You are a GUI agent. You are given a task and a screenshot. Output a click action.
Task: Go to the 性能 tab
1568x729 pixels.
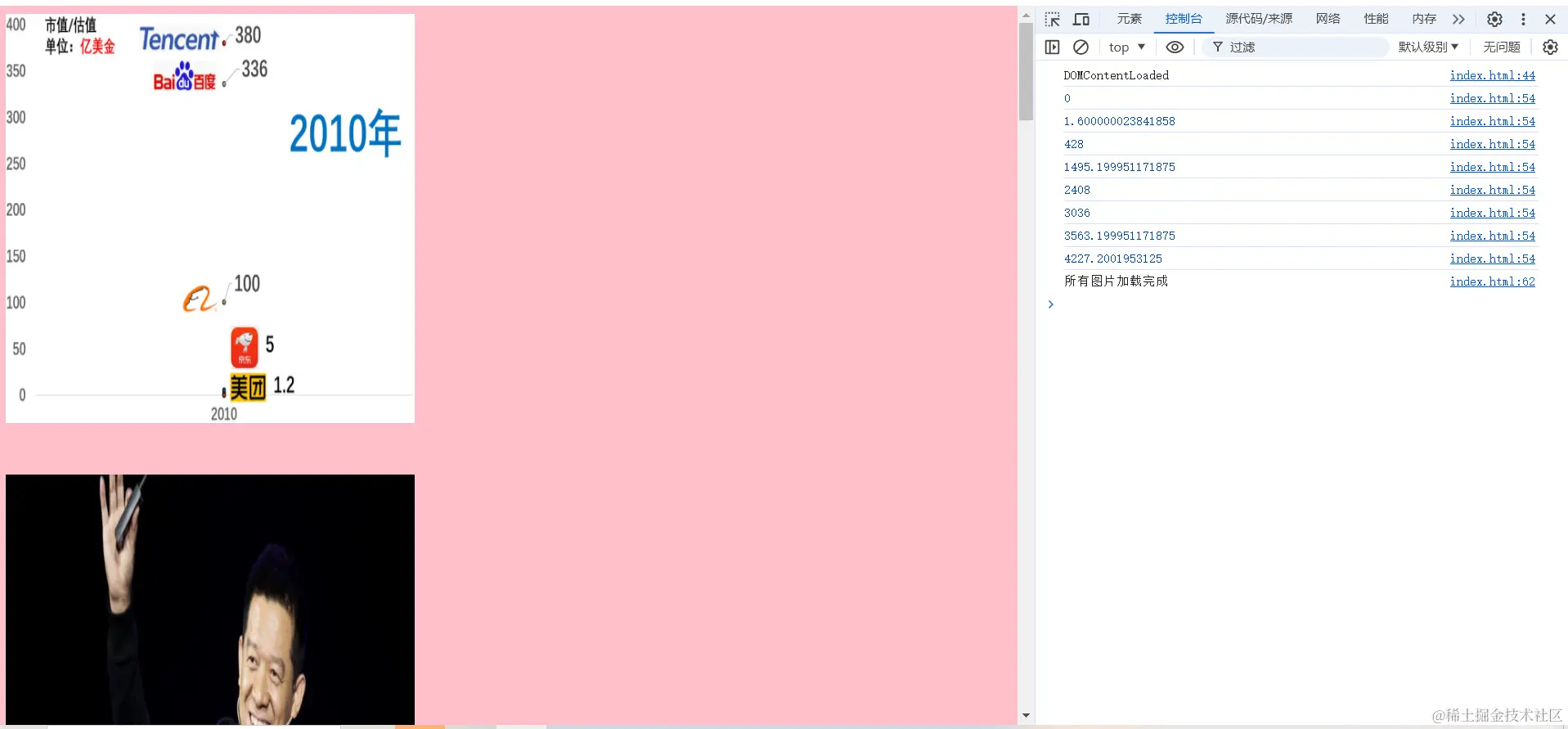tap(1376, 19)
